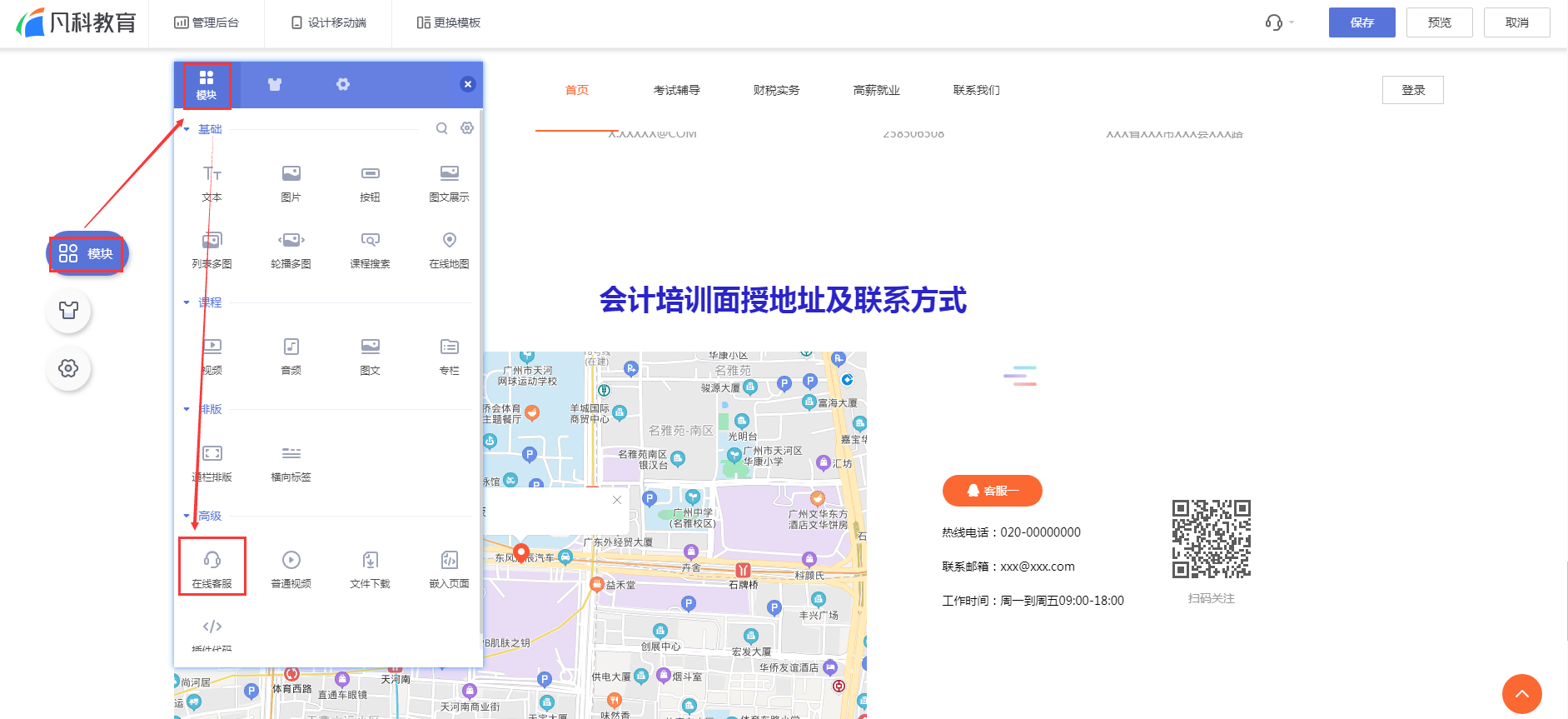This screenshot has width=1568, height=719.
Task: Pick the 轮播多图 carousel module
Action: [291, 250]
